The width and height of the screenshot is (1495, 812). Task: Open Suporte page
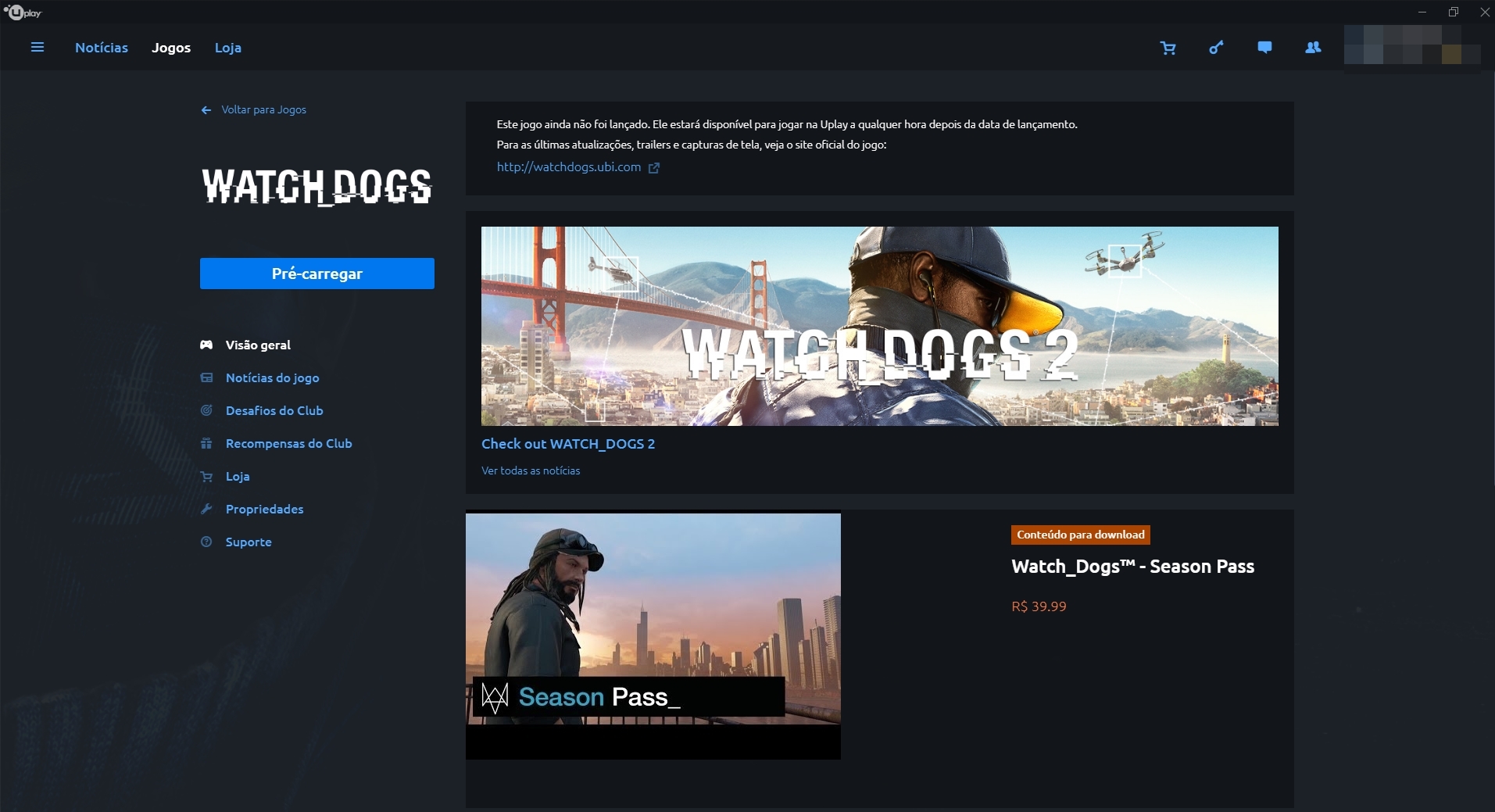[x=249, y=542]
